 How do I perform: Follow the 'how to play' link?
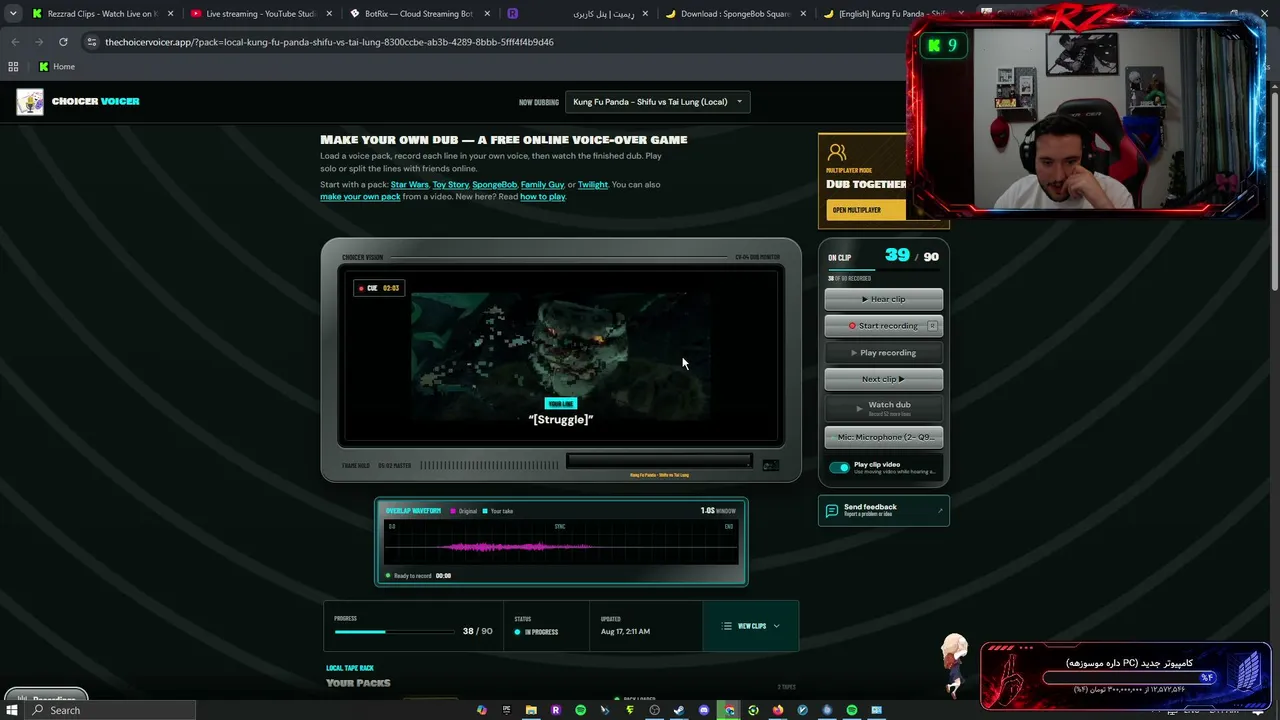[543, 197]
